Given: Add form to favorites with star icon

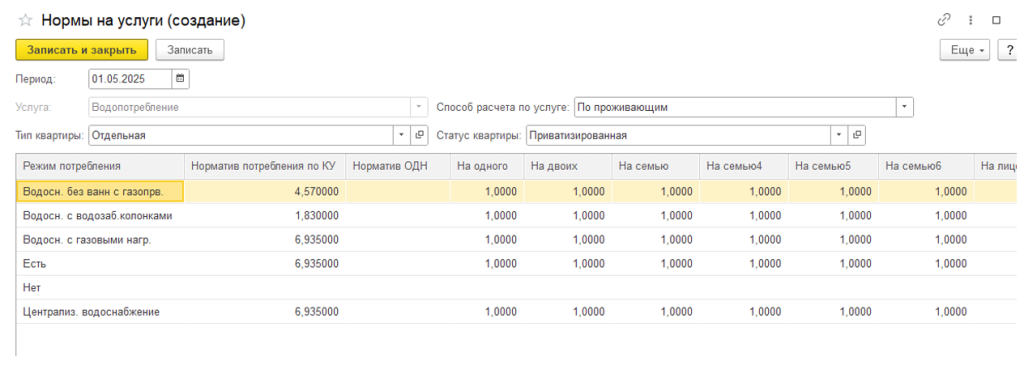Looking at the screenshot, I should (25, 20).
